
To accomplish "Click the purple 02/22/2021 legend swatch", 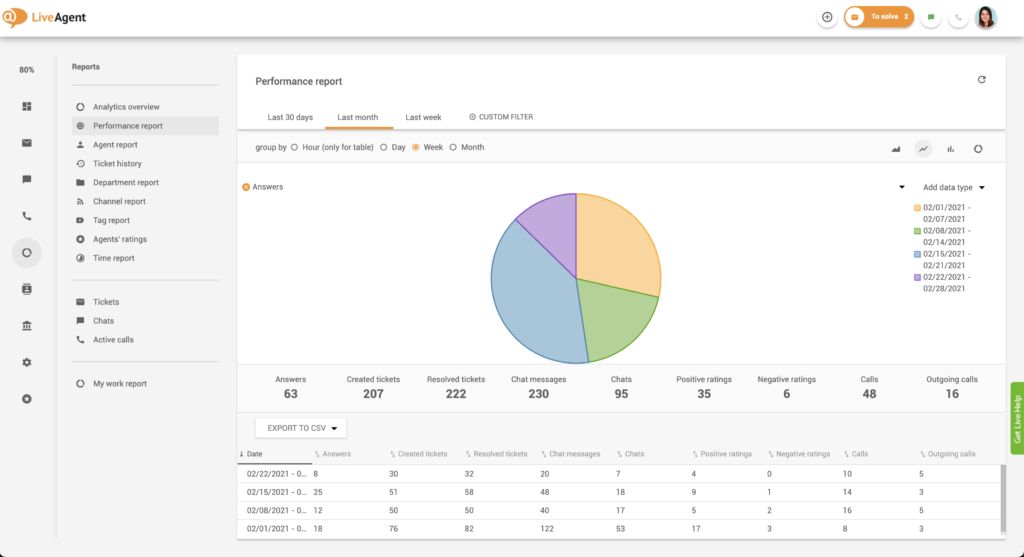I will 917,277.
